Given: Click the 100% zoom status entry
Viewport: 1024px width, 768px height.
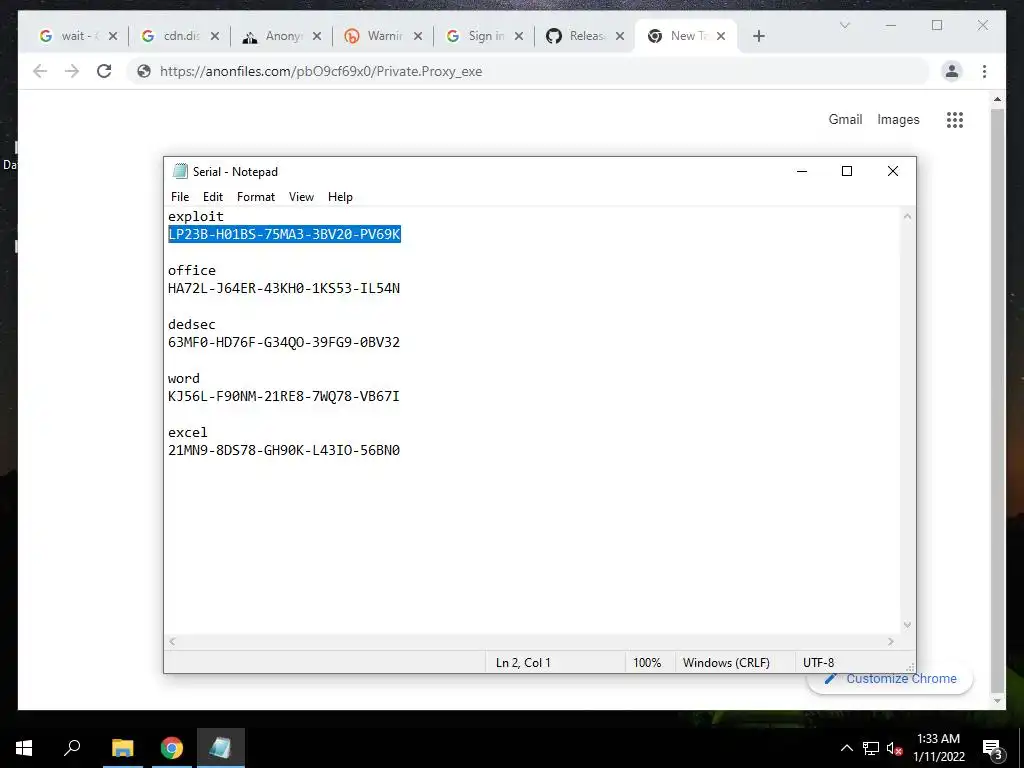Looking at the screenshot, I should coord(647,663).
